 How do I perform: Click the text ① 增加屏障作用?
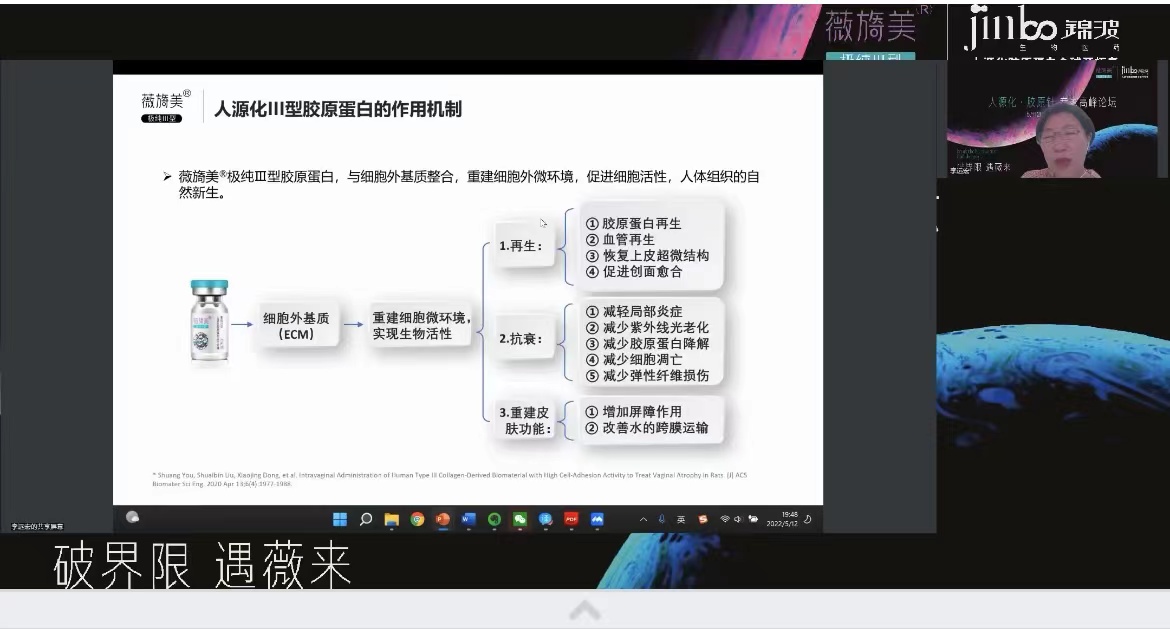tap(634, 412)
